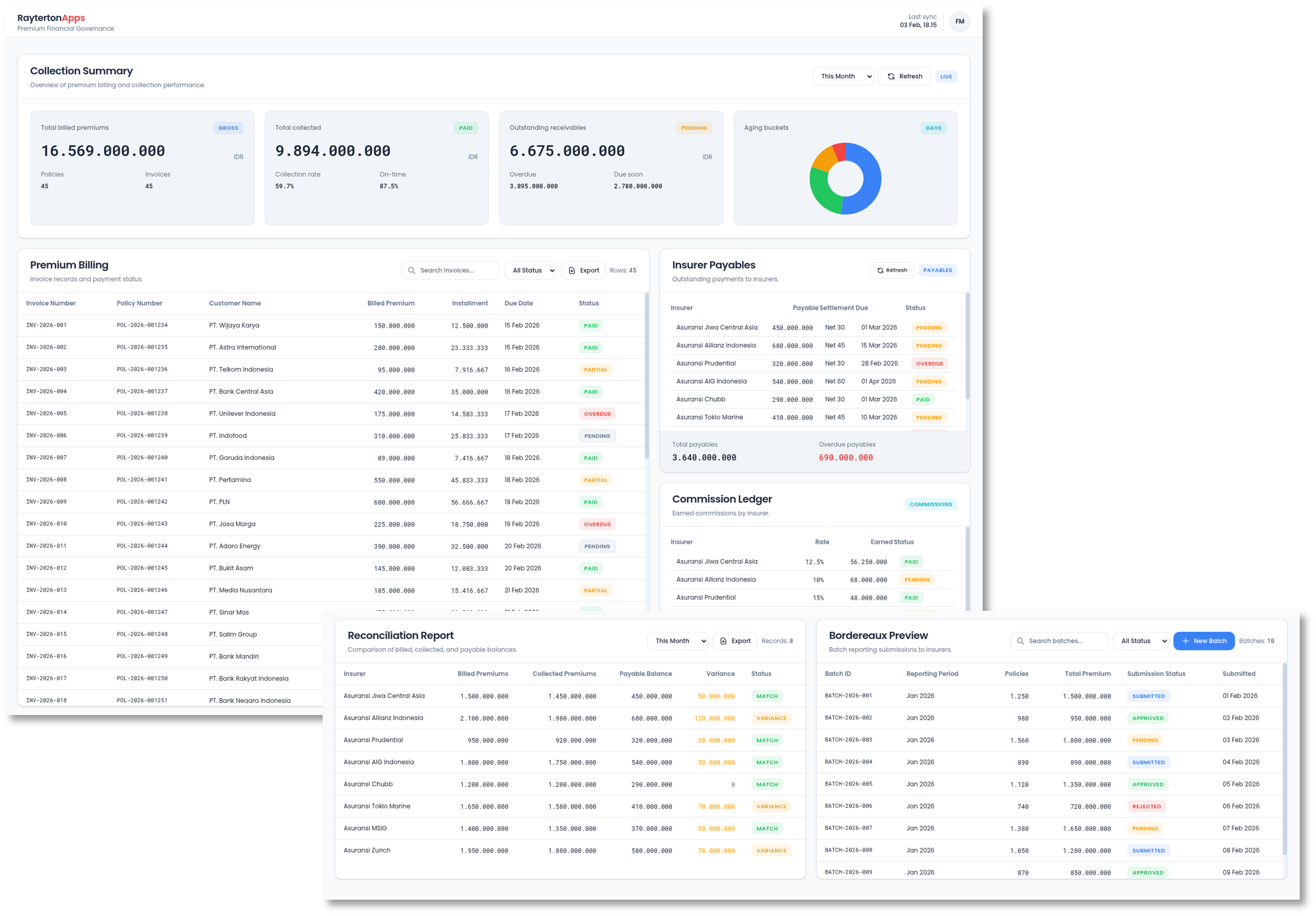
Task: Toggle the PAYABLES badge on Insurer Payables
Action: point(938,270)
